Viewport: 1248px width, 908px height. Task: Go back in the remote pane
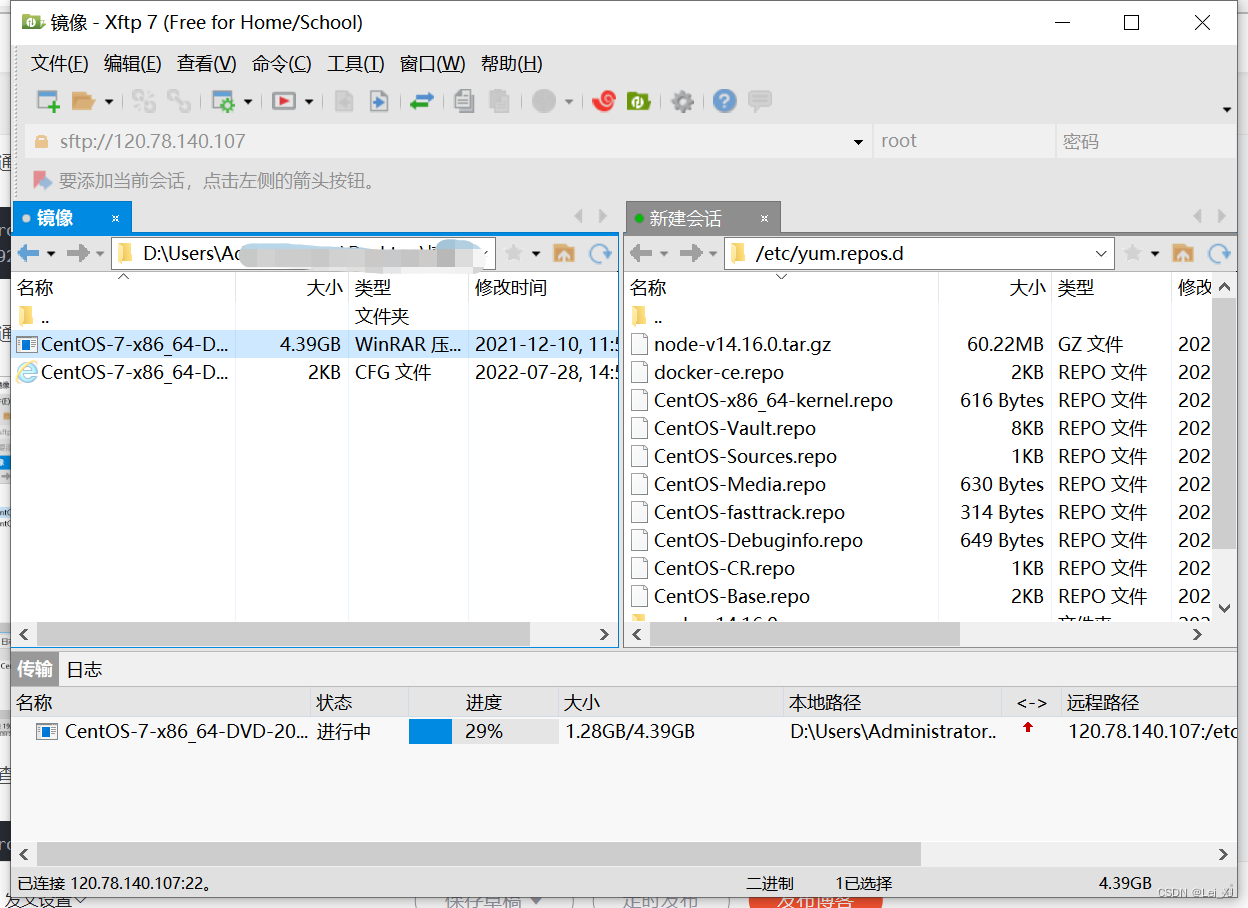pos(641,253)
